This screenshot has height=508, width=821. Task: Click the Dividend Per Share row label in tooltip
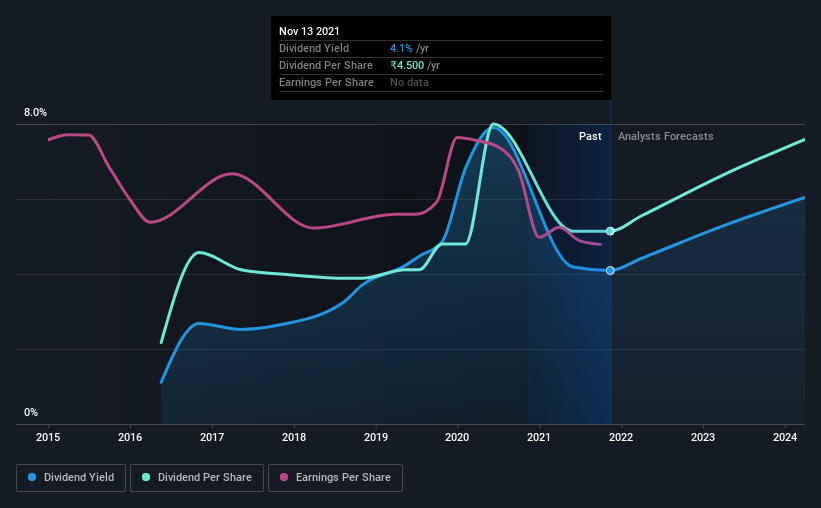326,65
